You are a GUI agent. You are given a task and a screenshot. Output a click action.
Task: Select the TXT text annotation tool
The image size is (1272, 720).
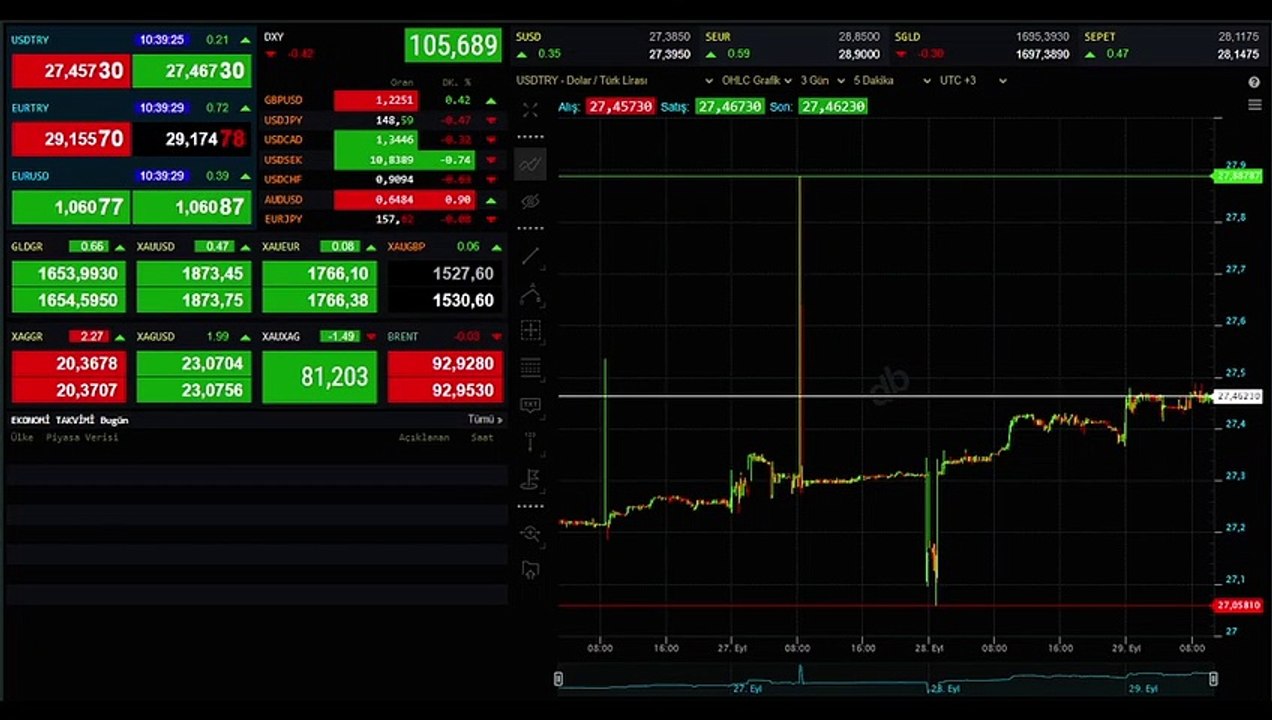[530, 405]
